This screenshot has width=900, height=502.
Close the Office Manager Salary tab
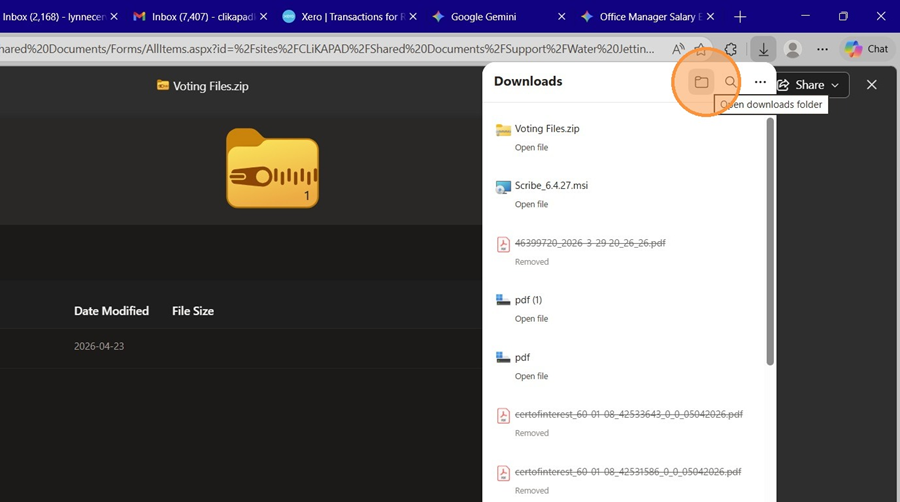pos(710,17)
